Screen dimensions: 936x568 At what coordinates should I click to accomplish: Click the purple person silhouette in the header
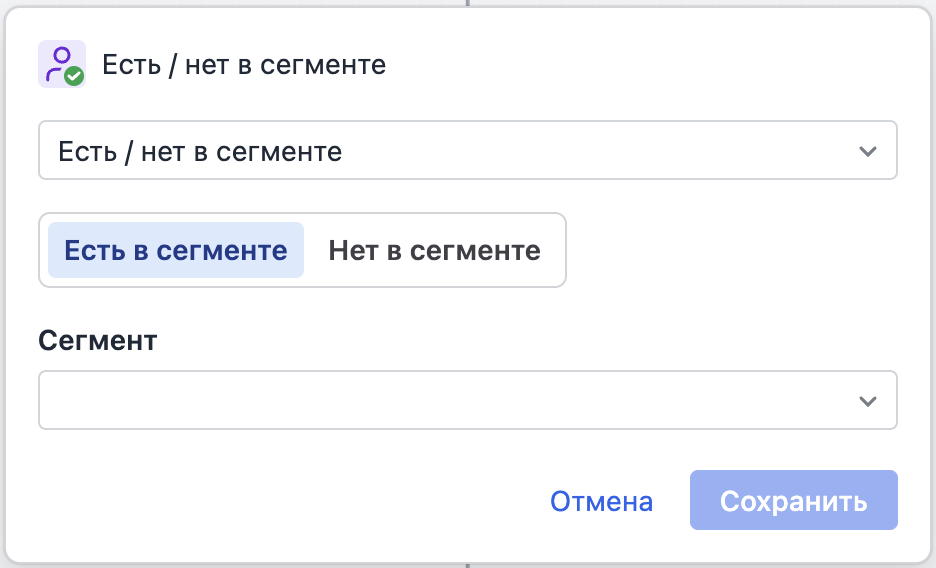tap(59, 60)
